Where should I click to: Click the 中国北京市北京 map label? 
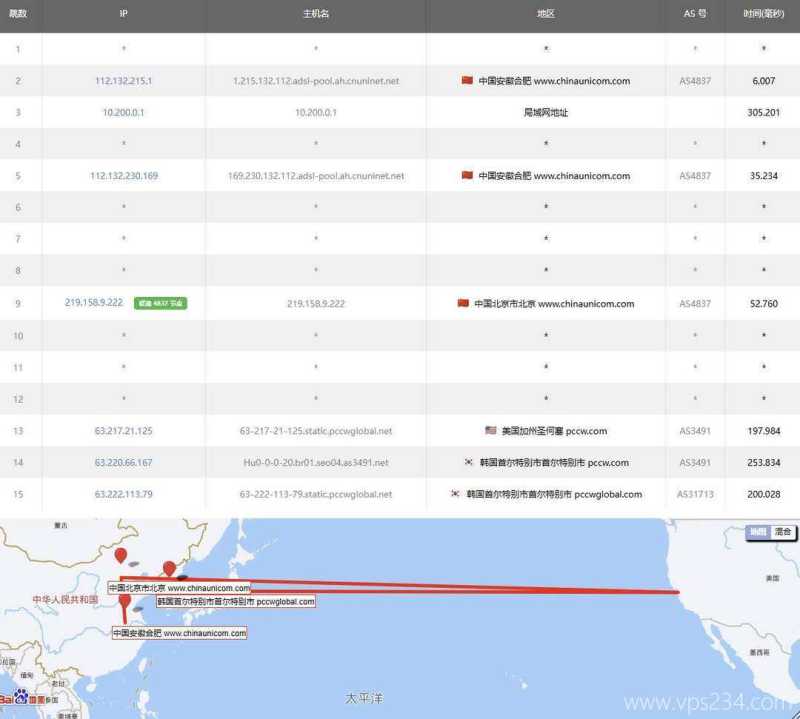pos(179,588)
